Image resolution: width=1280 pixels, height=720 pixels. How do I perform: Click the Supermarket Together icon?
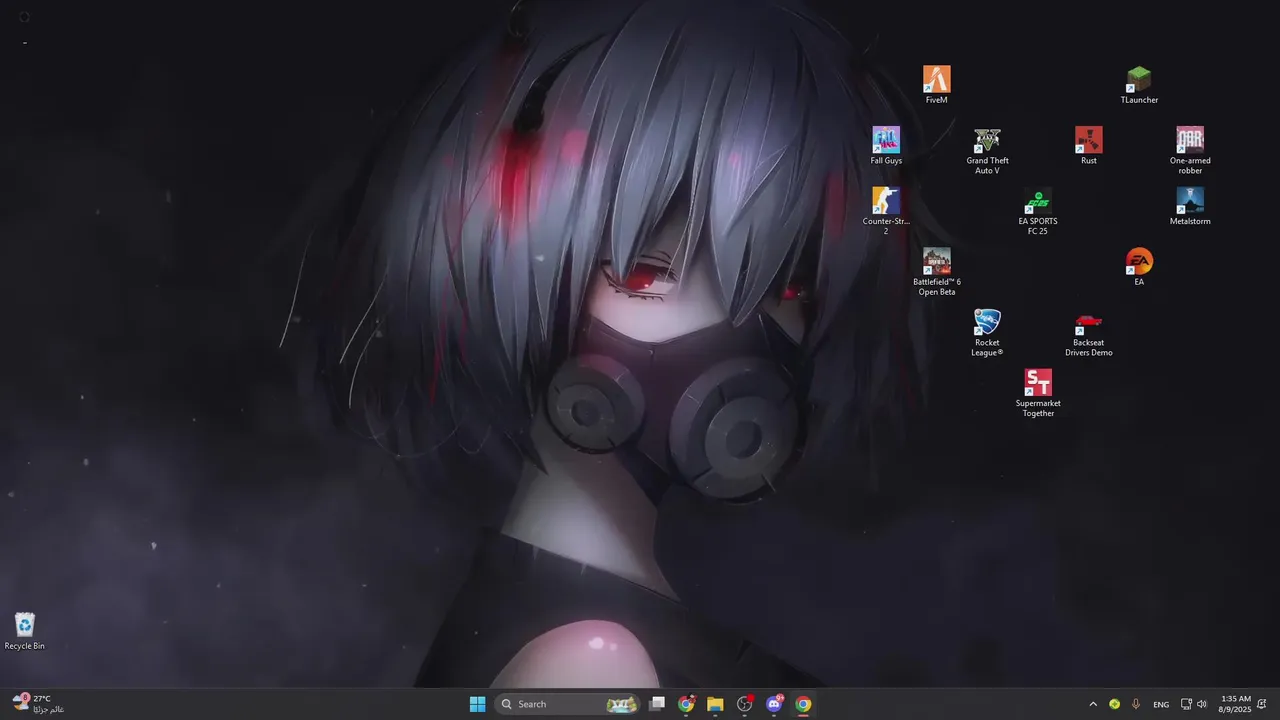tap(1038, 393)
